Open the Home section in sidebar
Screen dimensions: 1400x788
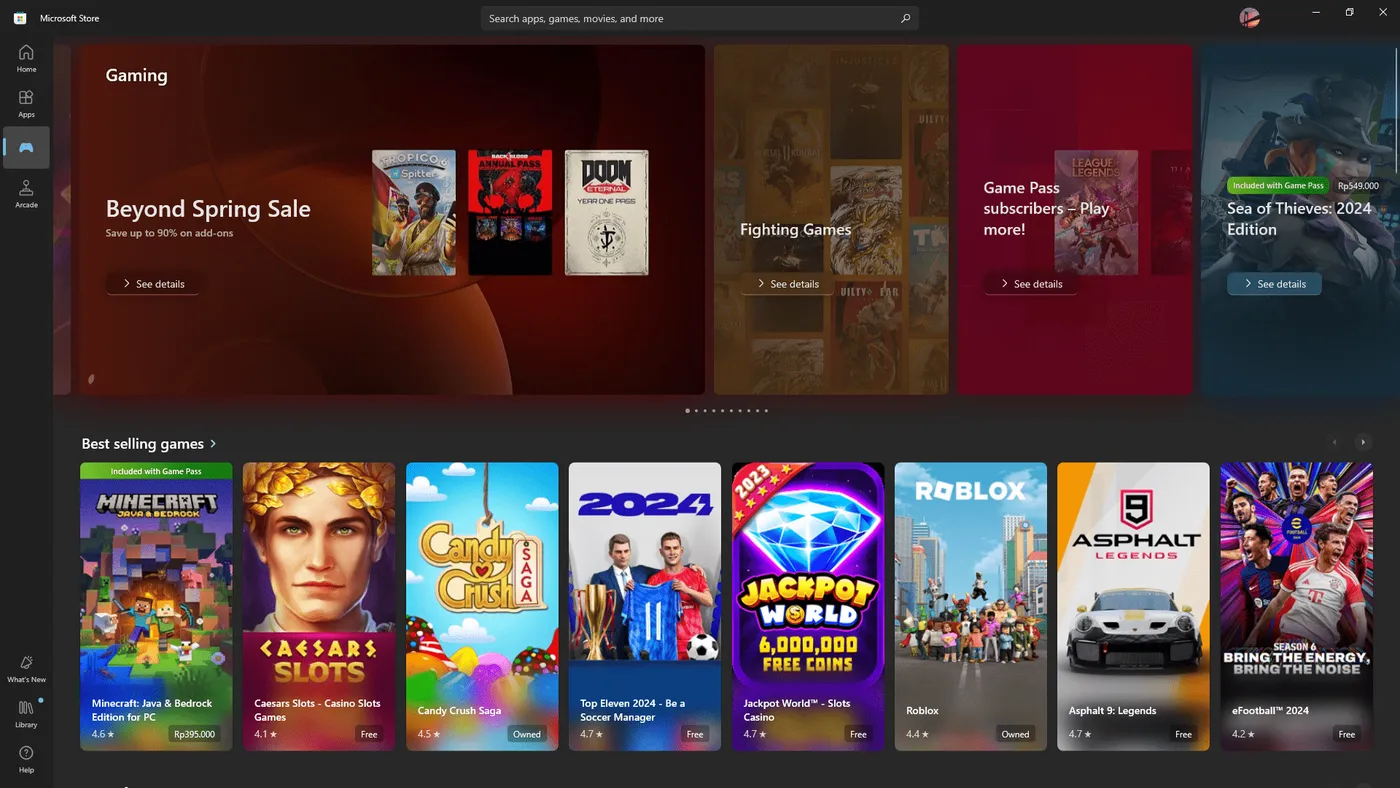(26, 58)
